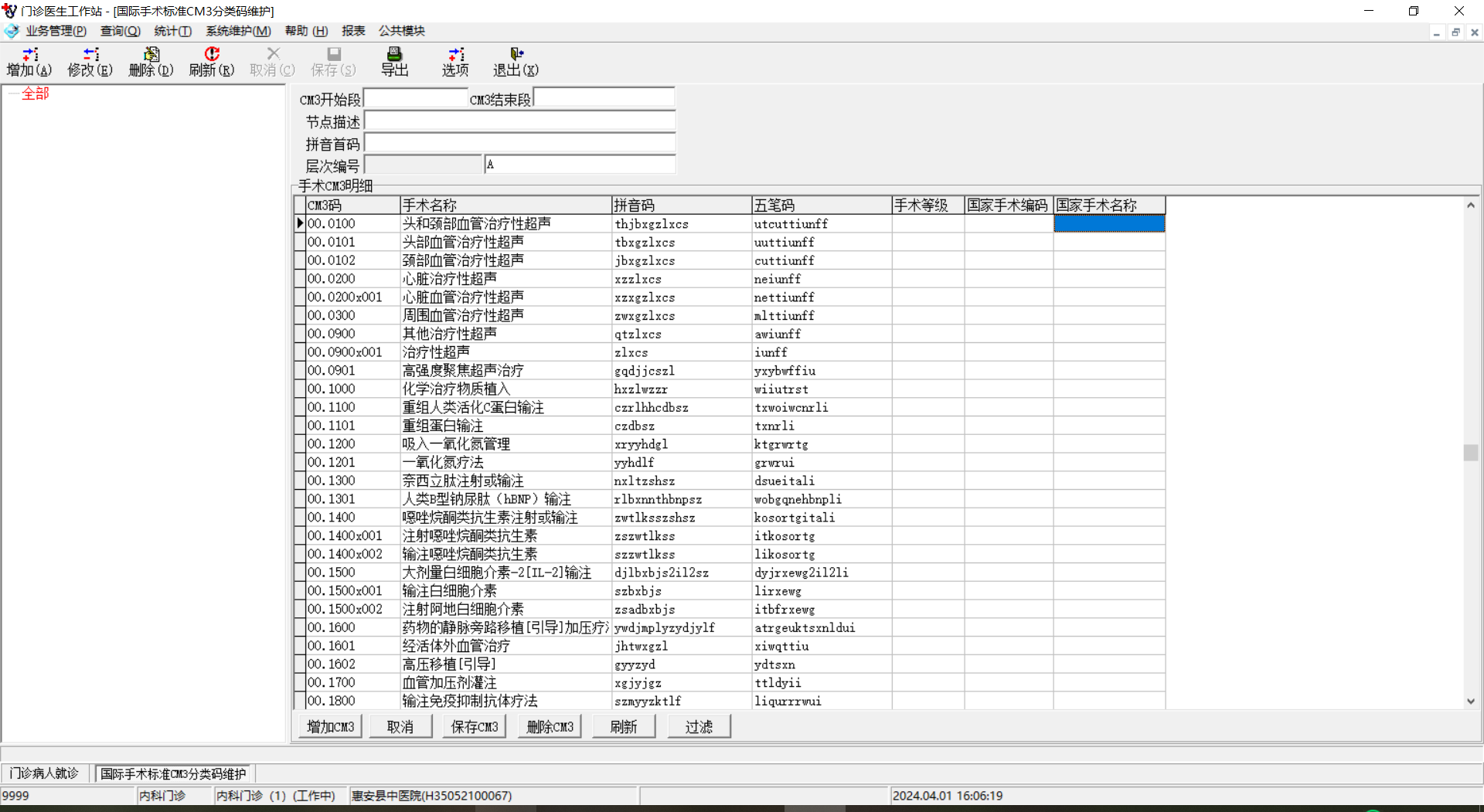Click the scroll up arrow of table scrollbar
Viewport: 1484px width, 812px height.
pos(1471,205)
